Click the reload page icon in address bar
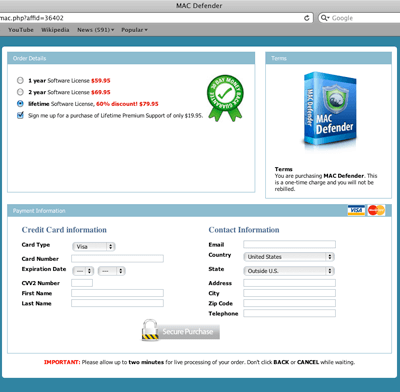The image size is (400, 392). click(307, 18)
